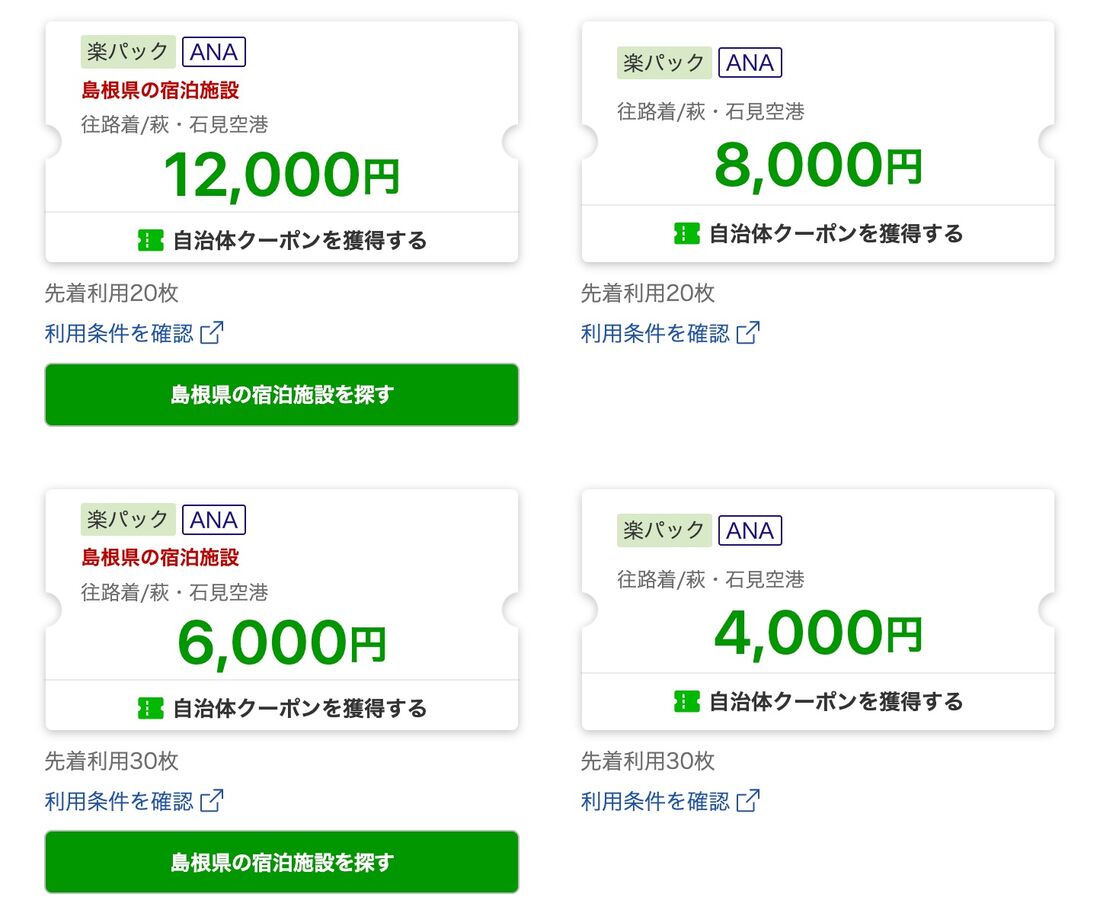Click the external-link icon under the 4,000円 coupon
1100x910 pixels.
coord(748,801)
